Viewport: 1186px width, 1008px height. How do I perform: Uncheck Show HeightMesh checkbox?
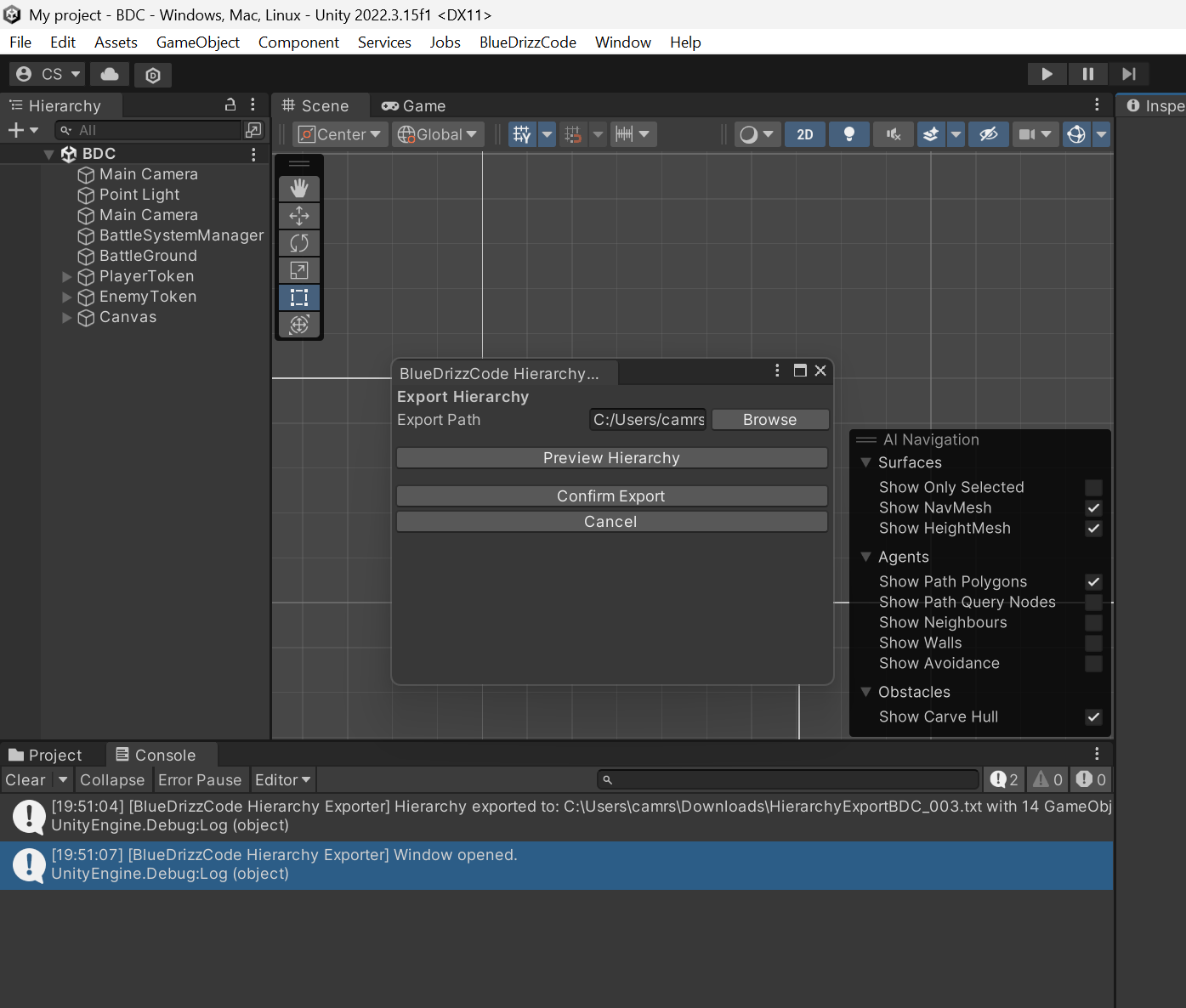click(1094, 529)
